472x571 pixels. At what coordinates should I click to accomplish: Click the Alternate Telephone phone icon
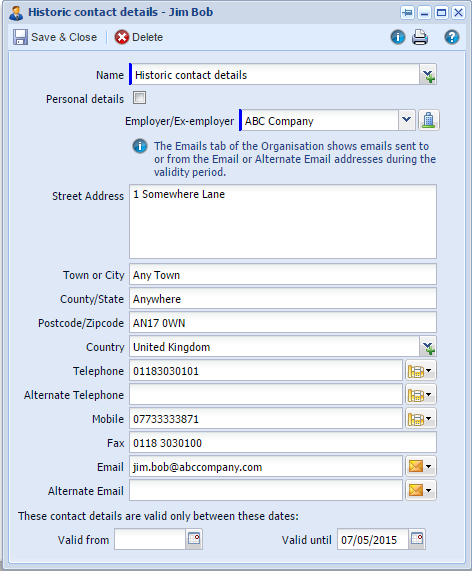[421, 395]
